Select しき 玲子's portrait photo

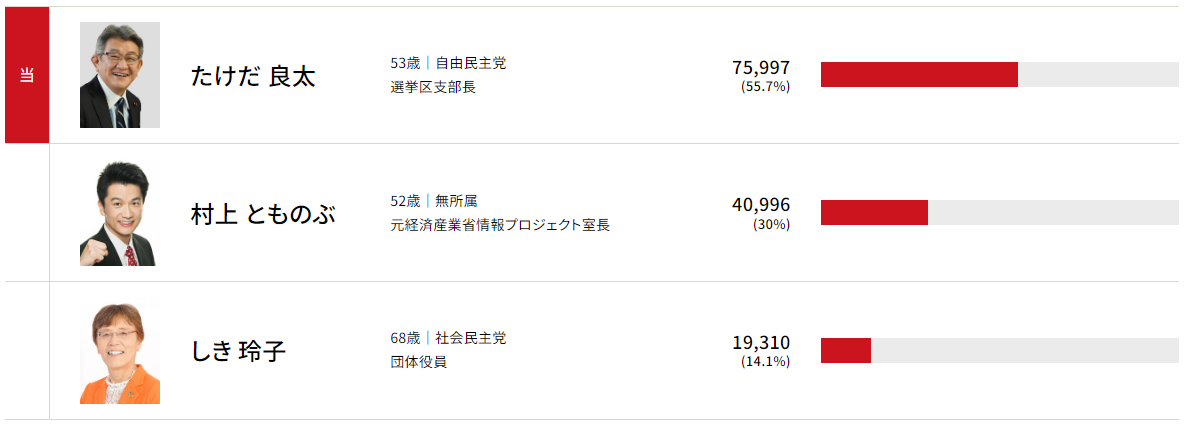tap(120, 352)
